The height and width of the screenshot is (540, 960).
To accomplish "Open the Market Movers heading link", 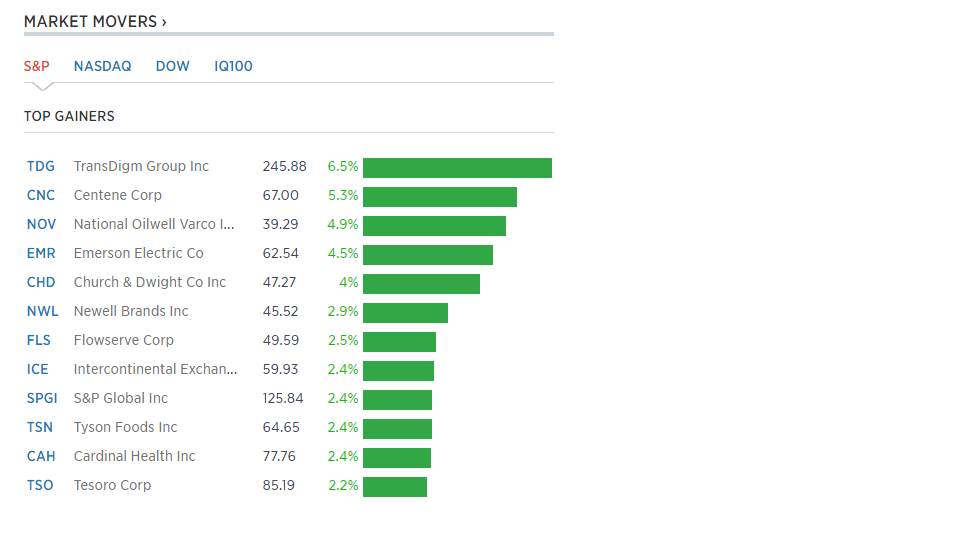I will 95,21.
